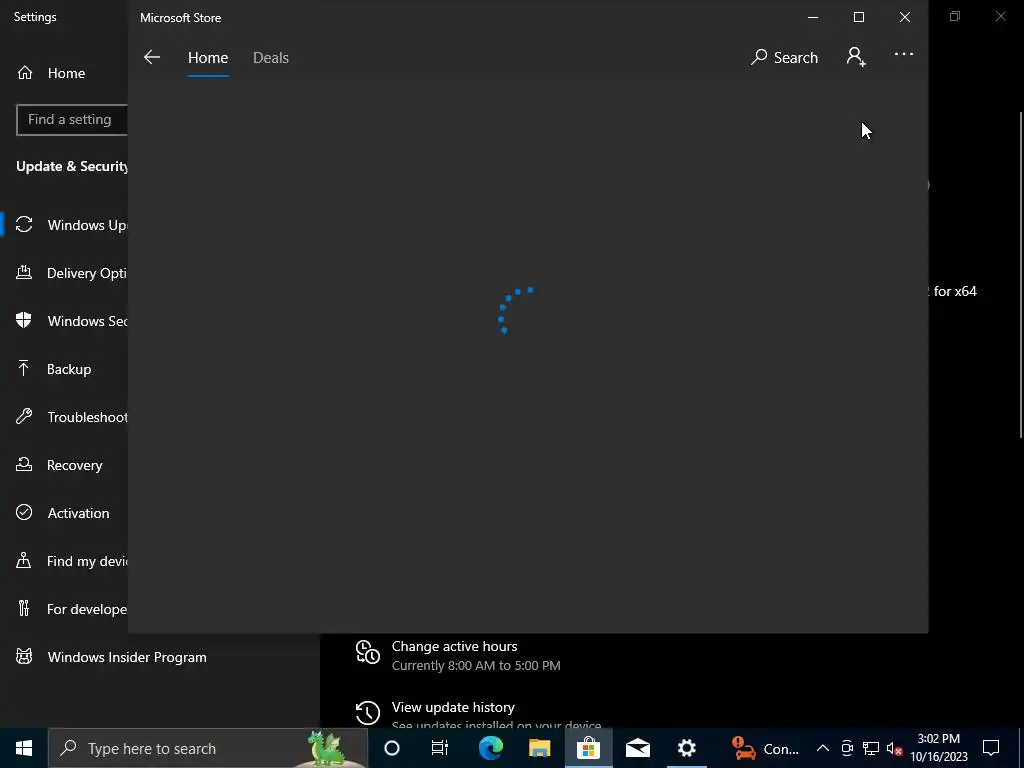Viewport: 1024px width, 768px height.
Task: Click the Change active hours clock icon
Action: tap(368, 652)
